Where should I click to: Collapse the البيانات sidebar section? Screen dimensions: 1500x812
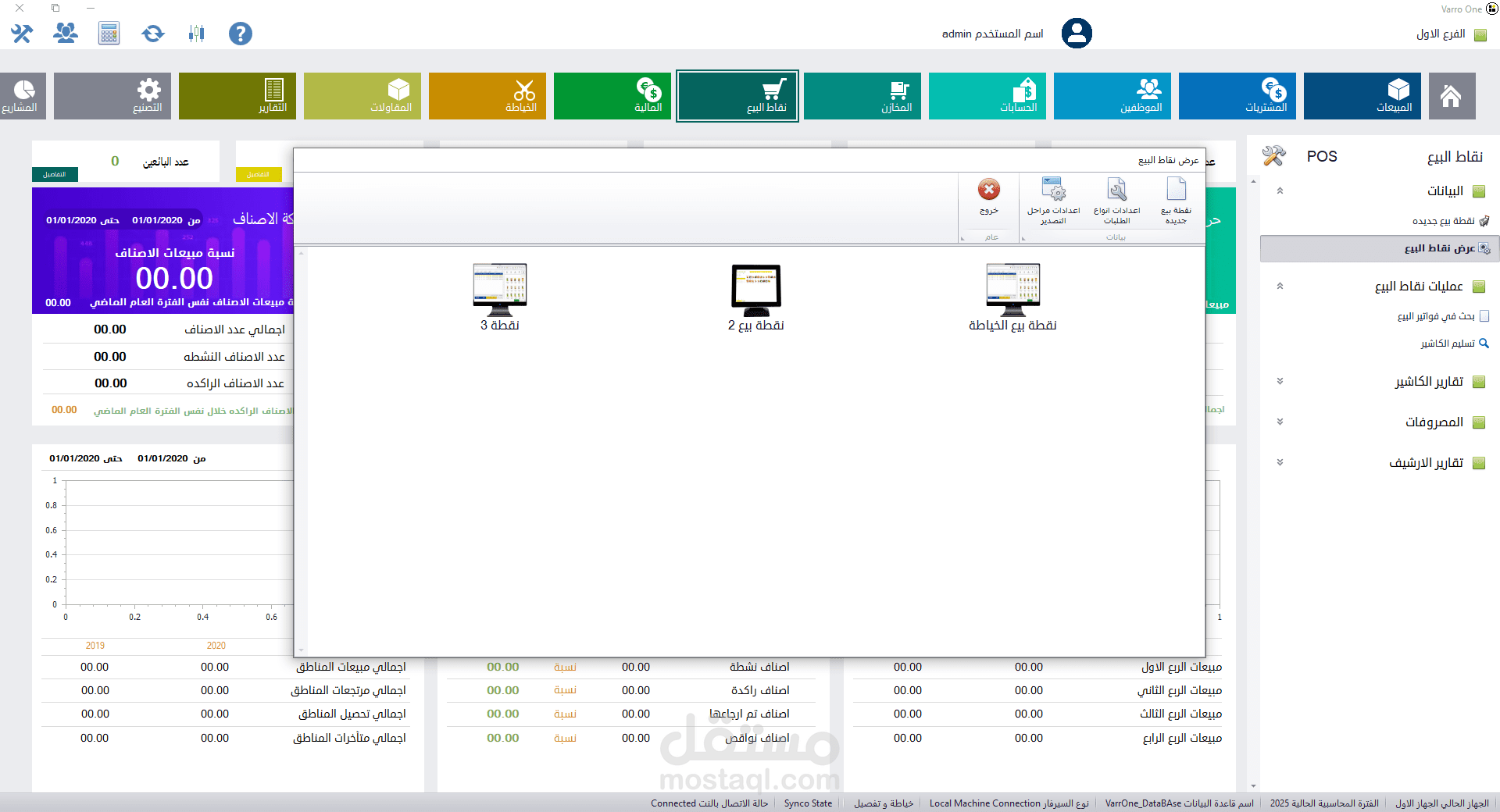[x=1280, y=191]
